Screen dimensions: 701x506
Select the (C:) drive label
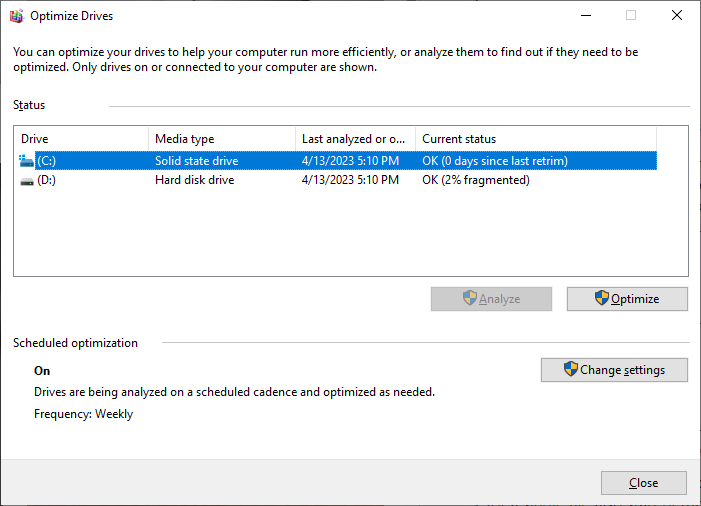pyautogui.click(x=46, y=161)
